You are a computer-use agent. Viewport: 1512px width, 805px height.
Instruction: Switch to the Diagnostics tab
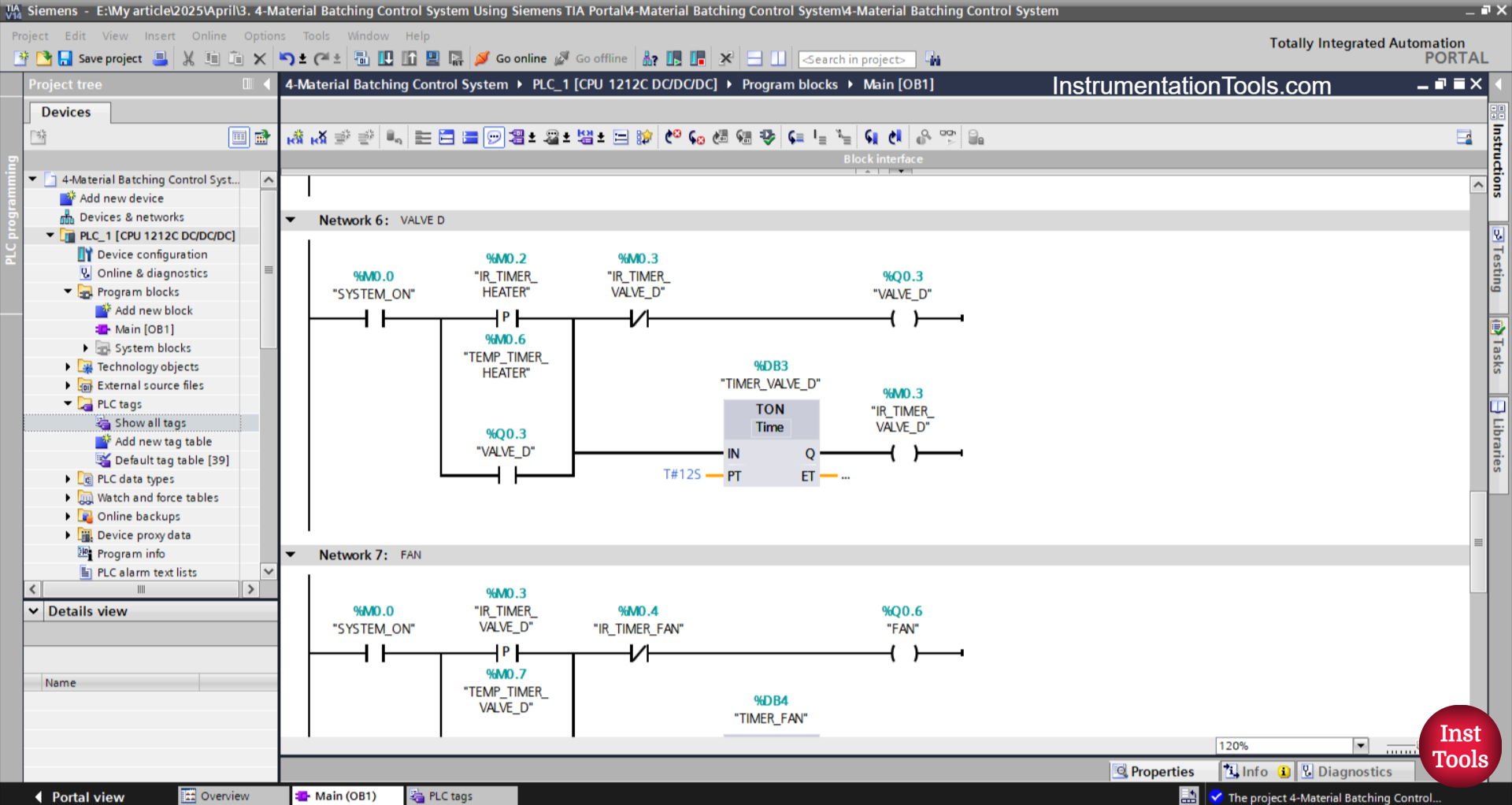click(x=1356, y=771)
